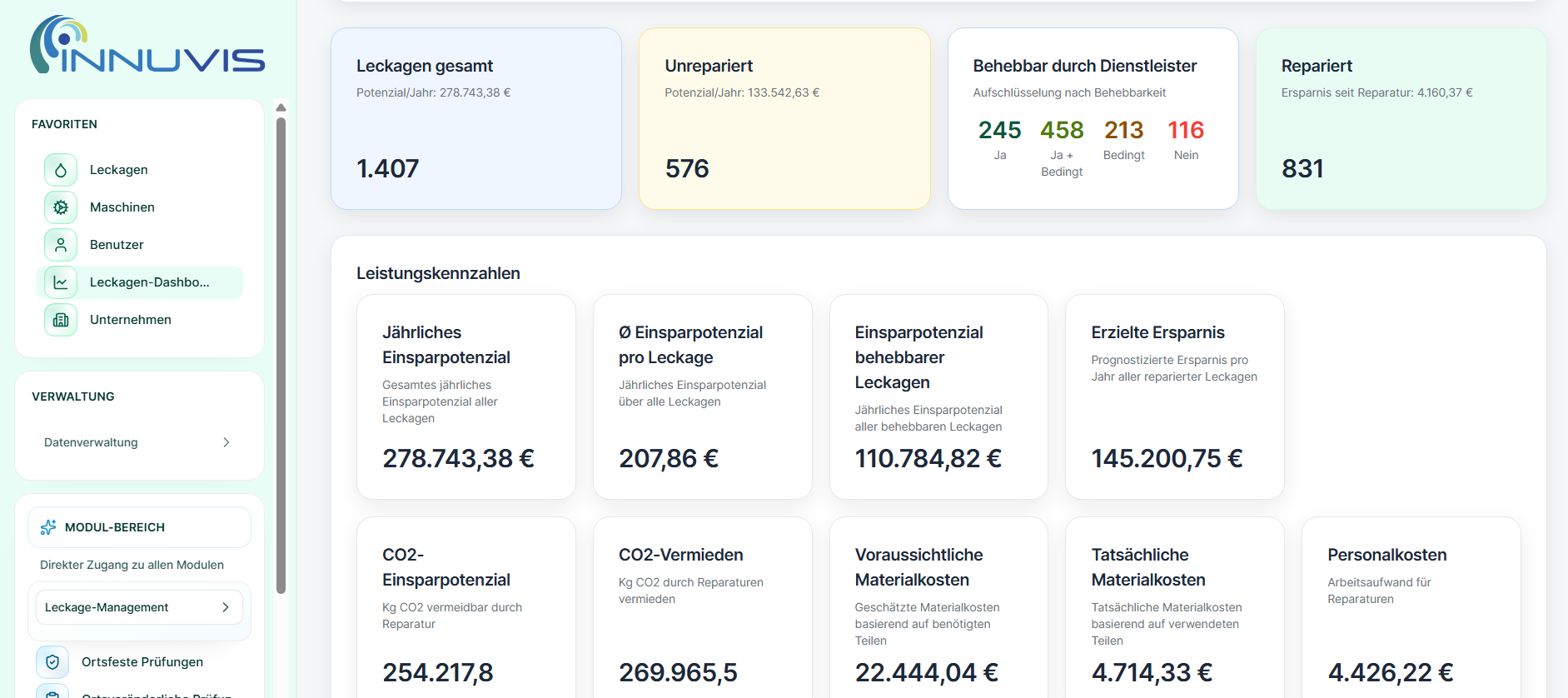Click the Unternehmen building icon

pyautogui.click(x=61, y=320)
